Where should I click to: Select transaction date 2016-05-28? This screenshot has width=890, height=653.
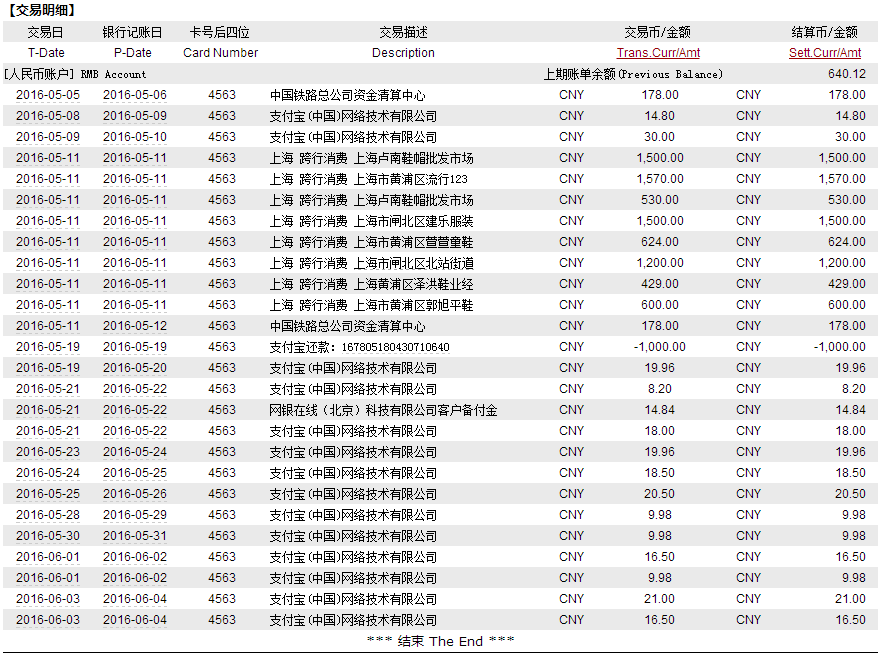[48, 515]
